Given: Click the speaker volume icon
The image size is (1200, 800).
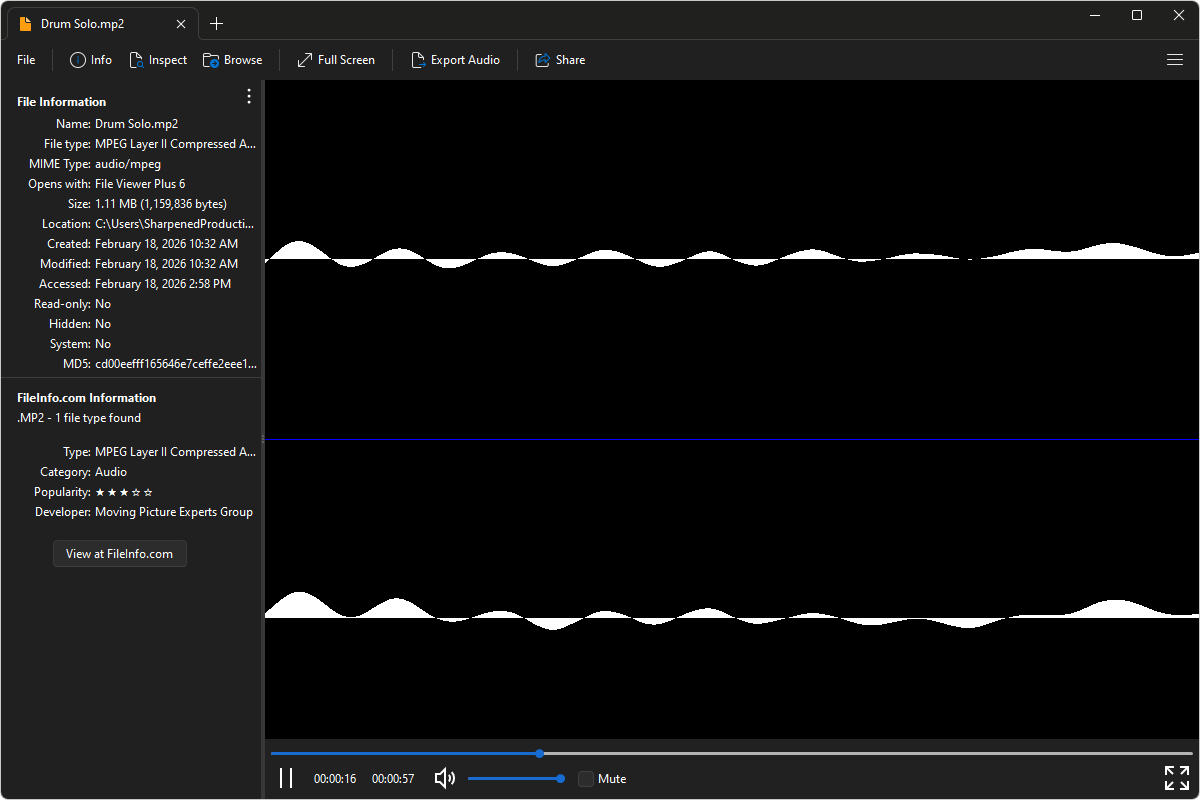Looking at the screenshot, I should pos(445,778).
